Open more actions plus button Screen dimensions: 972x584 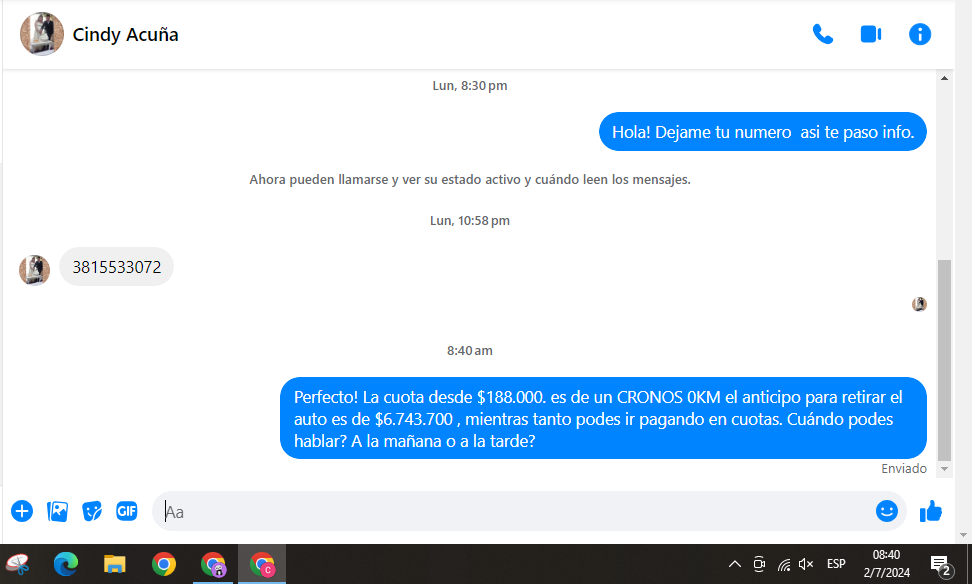[22, 511]
